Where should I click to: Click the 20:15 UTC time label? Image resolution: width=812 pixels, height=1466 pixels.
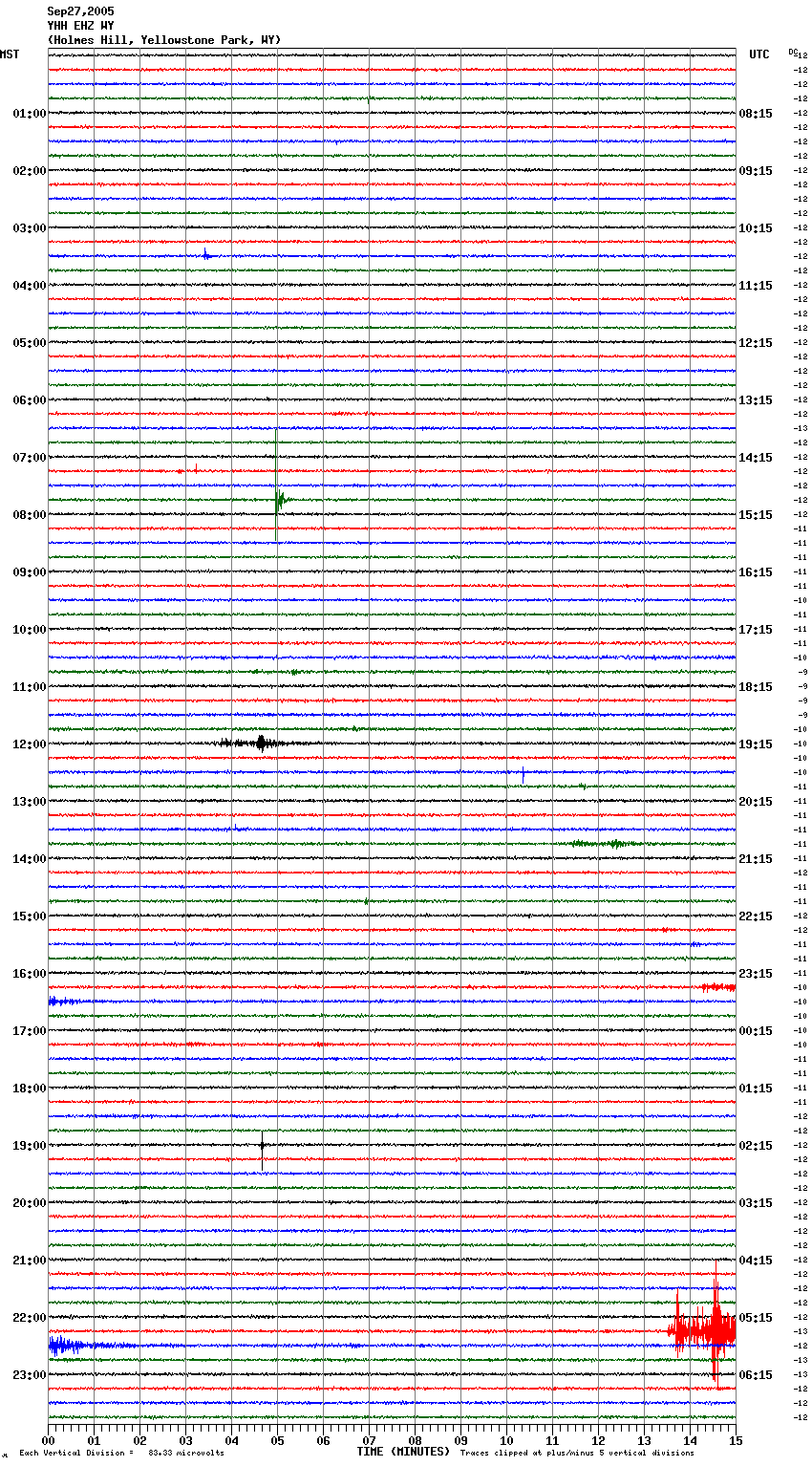point(756,802)
